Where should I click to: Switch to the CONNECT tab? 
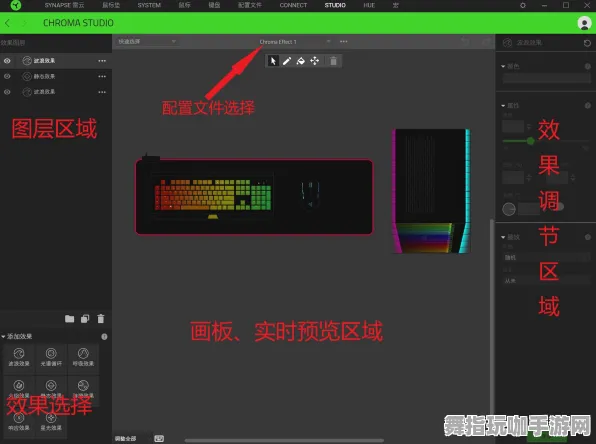(293, 5)
